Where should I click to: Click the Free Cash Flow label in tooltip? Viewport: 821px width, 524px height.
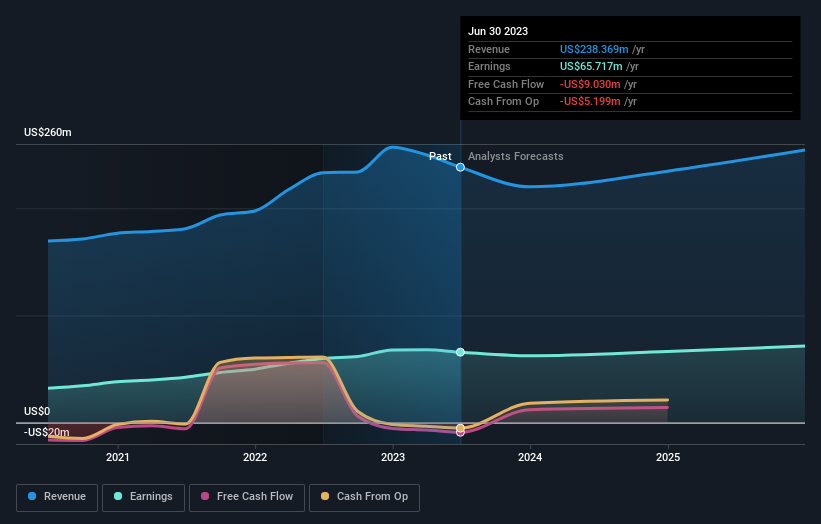tap(506, 84)
